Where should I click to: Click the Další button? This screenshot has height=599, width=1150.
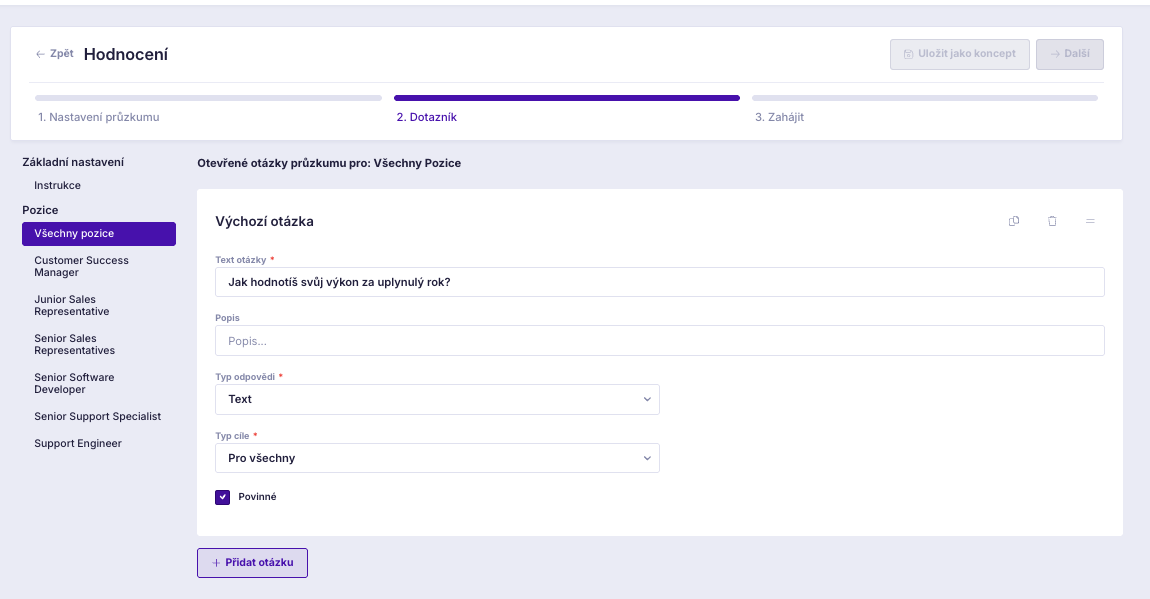(1069, 54)
